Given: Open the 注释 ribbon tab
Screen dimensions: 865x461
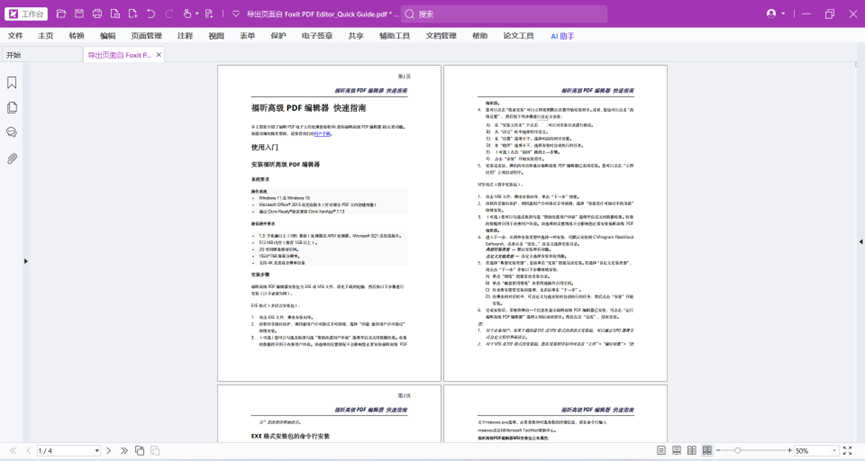Looking at the screenshot, I should (185, 36).
